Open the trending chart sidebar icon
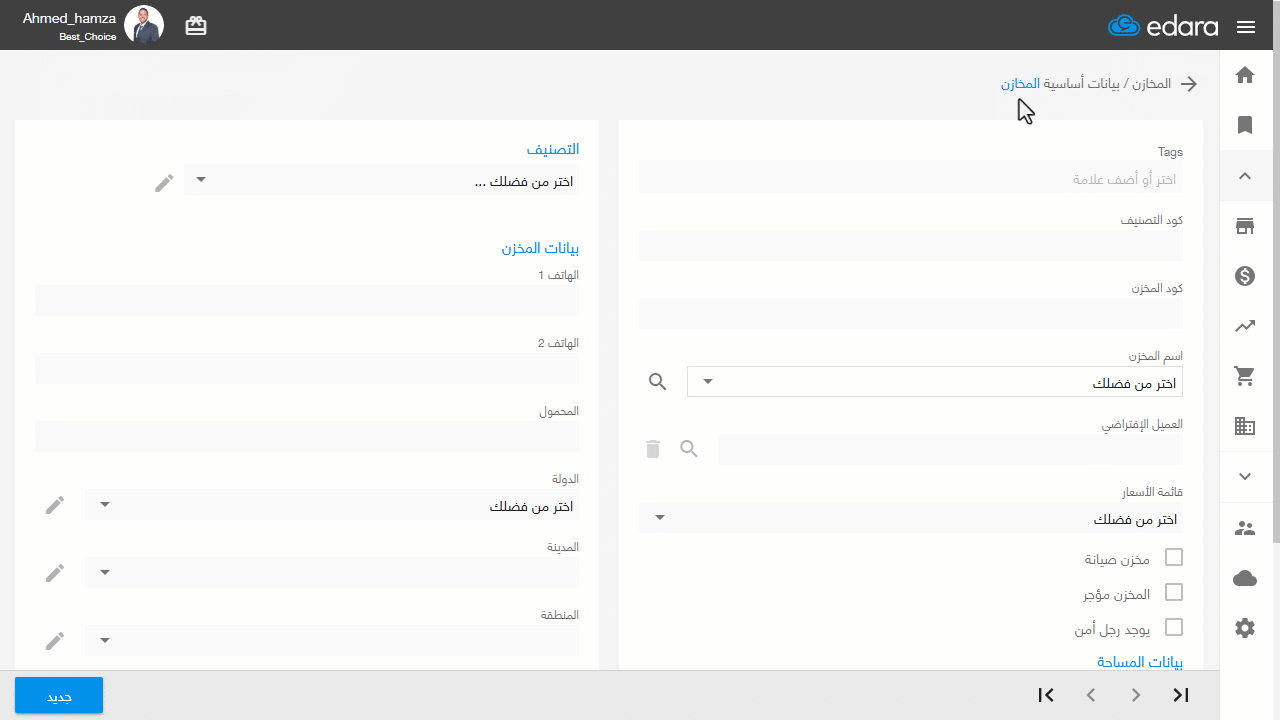 pyautogui.click(x=1245, y=326)
